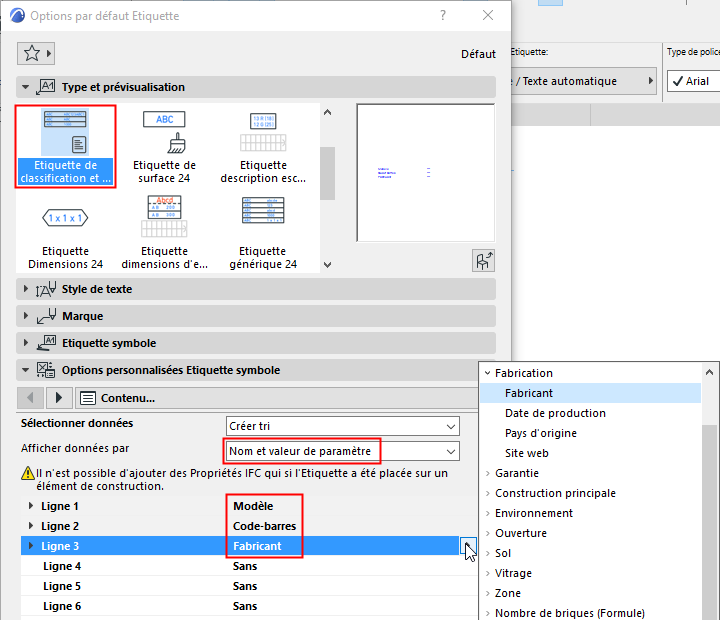720x620 pixels.
Task: Select Etiquette de surface 24 type
Action: [164, 146]
